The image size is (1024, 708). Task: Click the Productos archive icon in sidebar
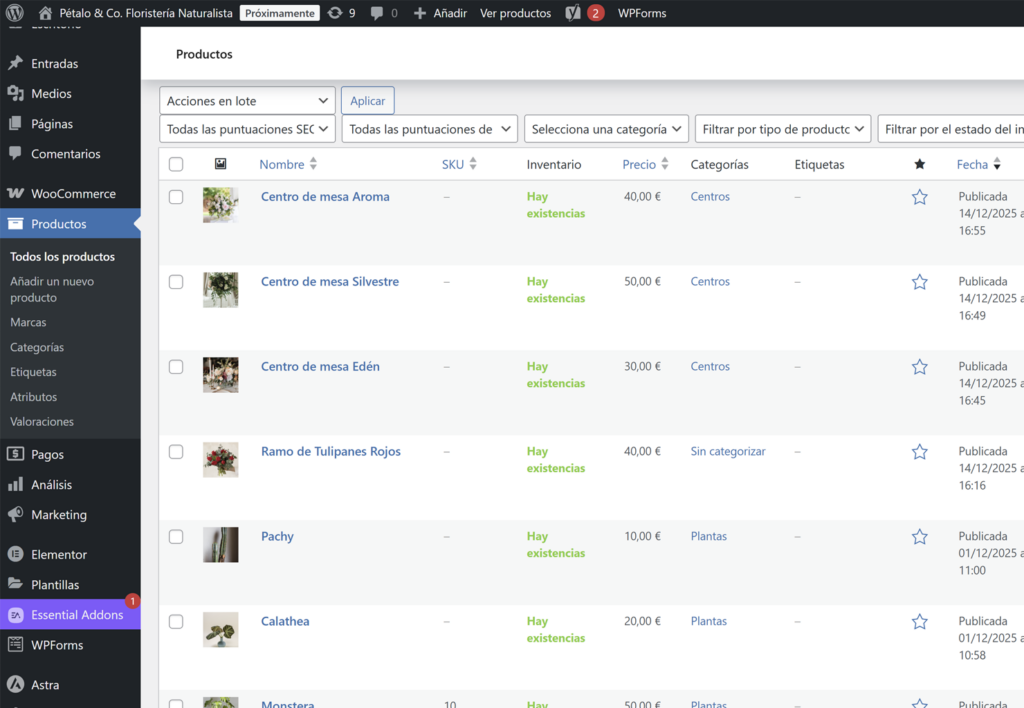16,223
